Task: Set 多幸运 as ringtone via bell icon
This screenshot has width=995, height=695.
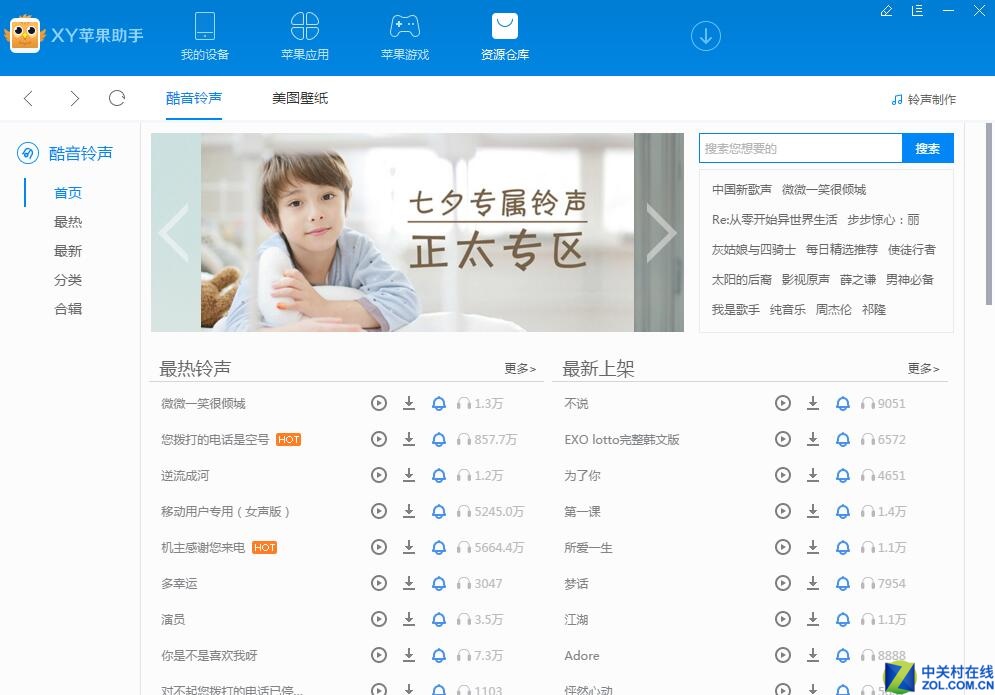Action: pyautogui.click(x=438, y=583)
